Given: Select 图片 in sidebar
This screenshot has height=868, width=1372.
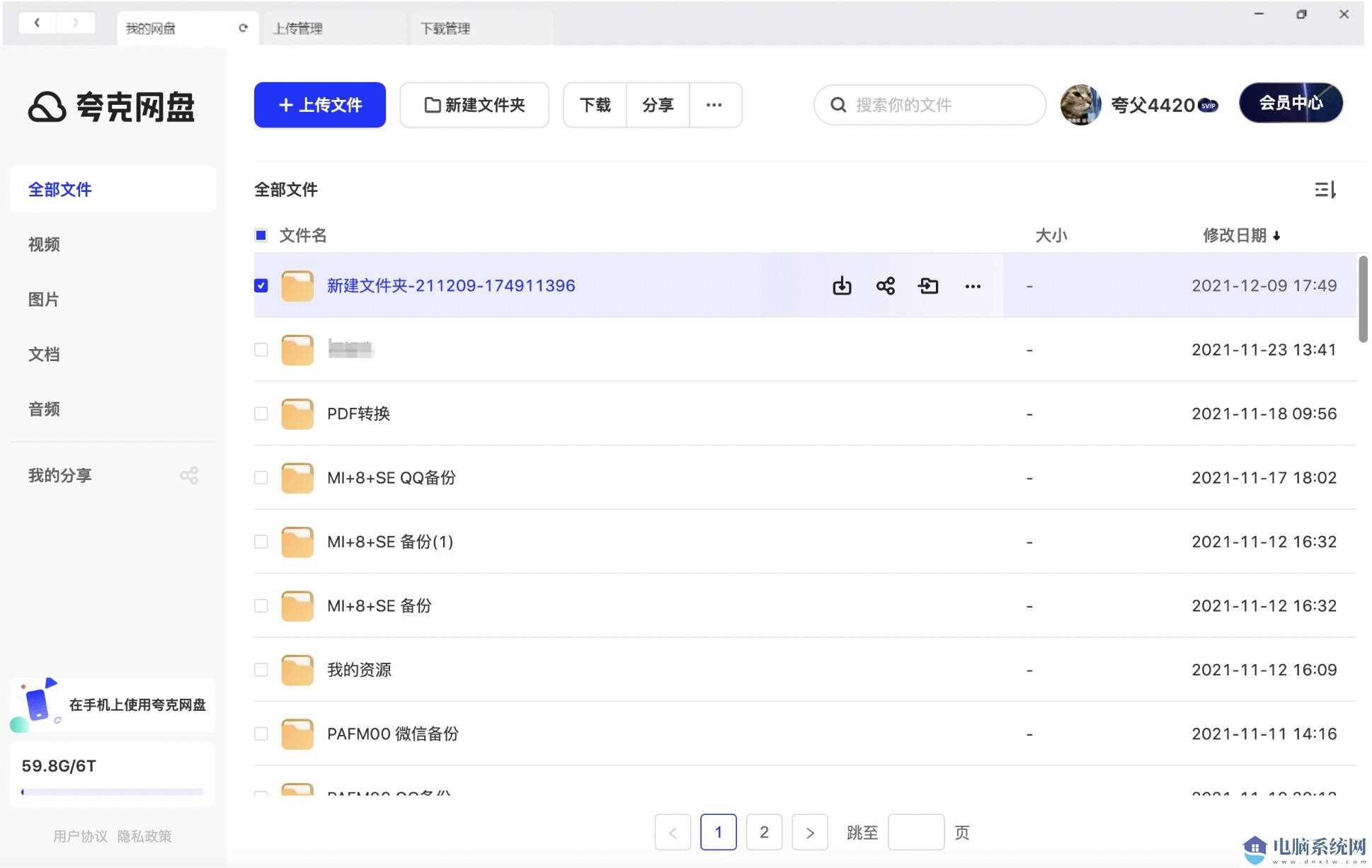Looking at the screenshot, I should tap(44, 299).
